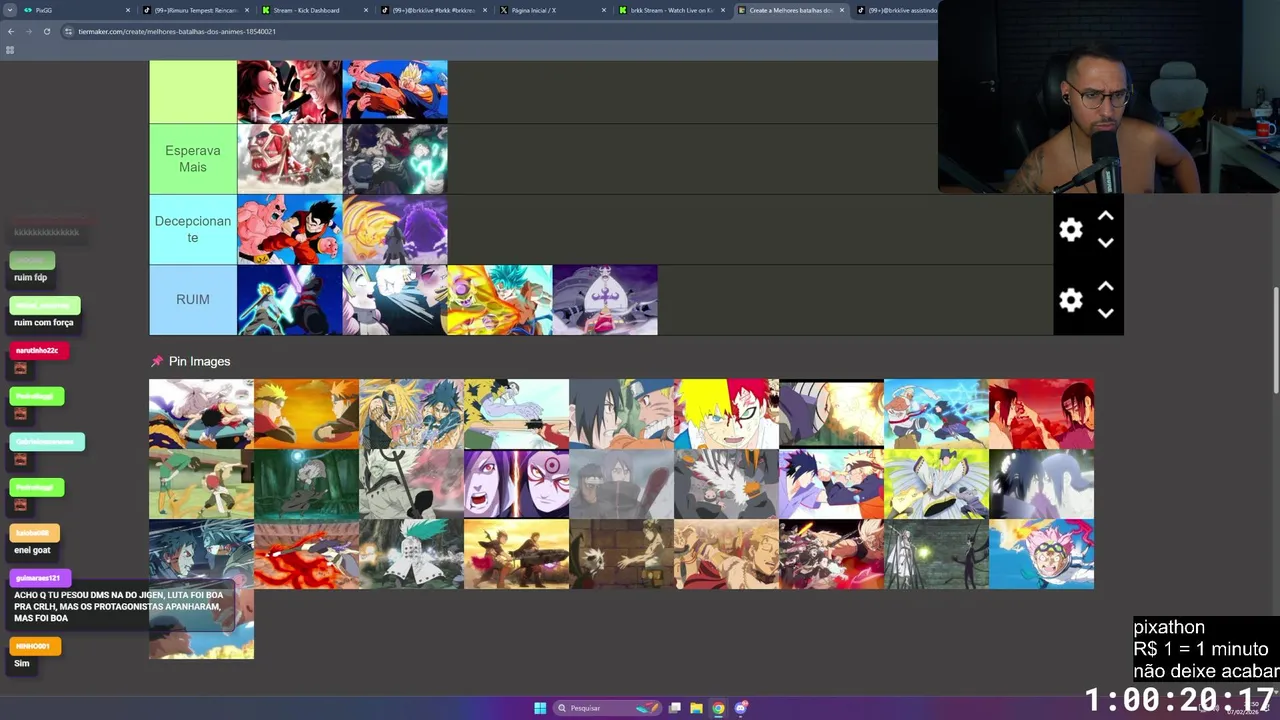Select the last image in RUIM row
Viewport: 1280px width, 720px height.
click(x=605, y=300)
